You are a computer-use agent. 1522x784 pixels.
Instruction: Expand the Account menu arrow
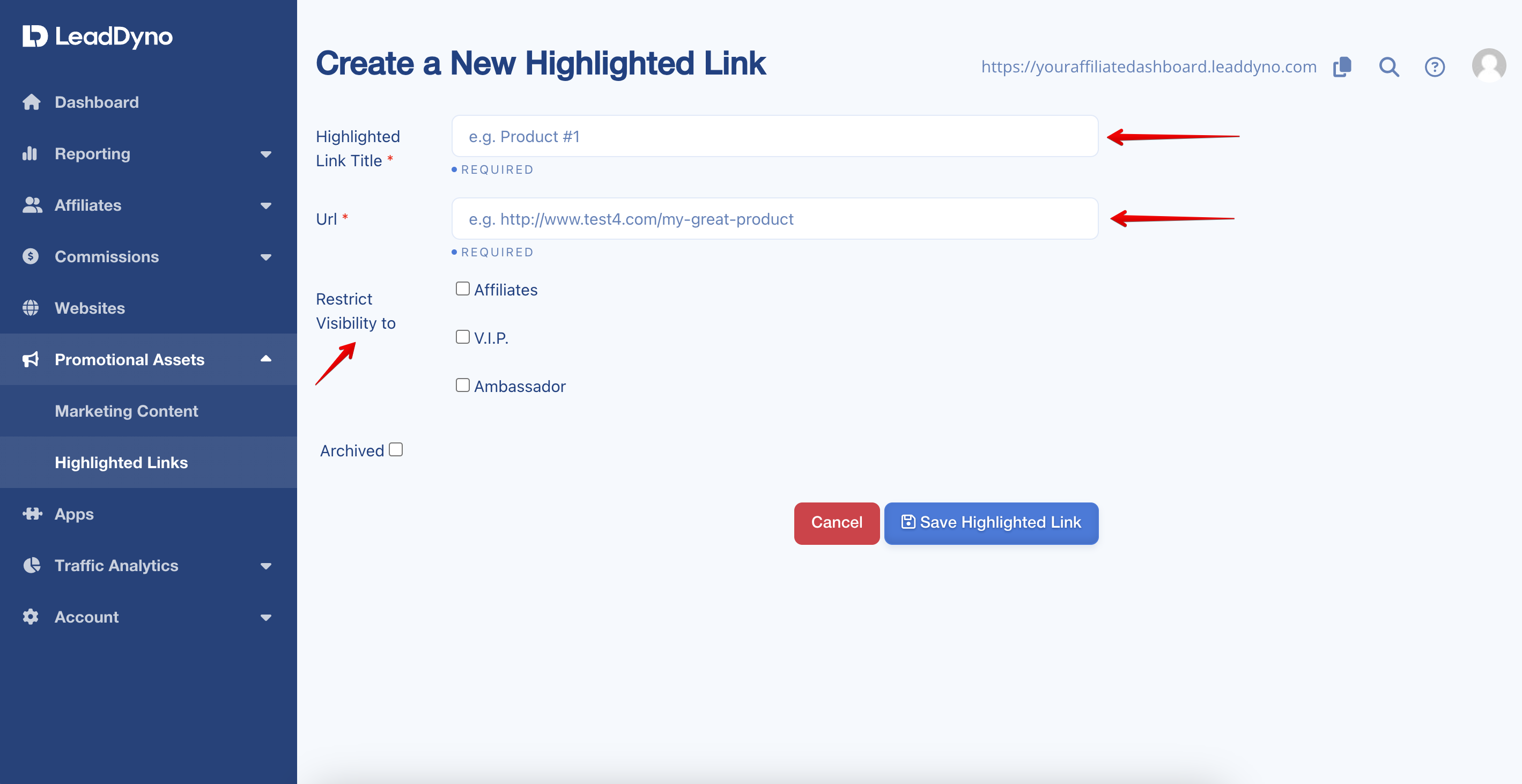click(266, 617)
